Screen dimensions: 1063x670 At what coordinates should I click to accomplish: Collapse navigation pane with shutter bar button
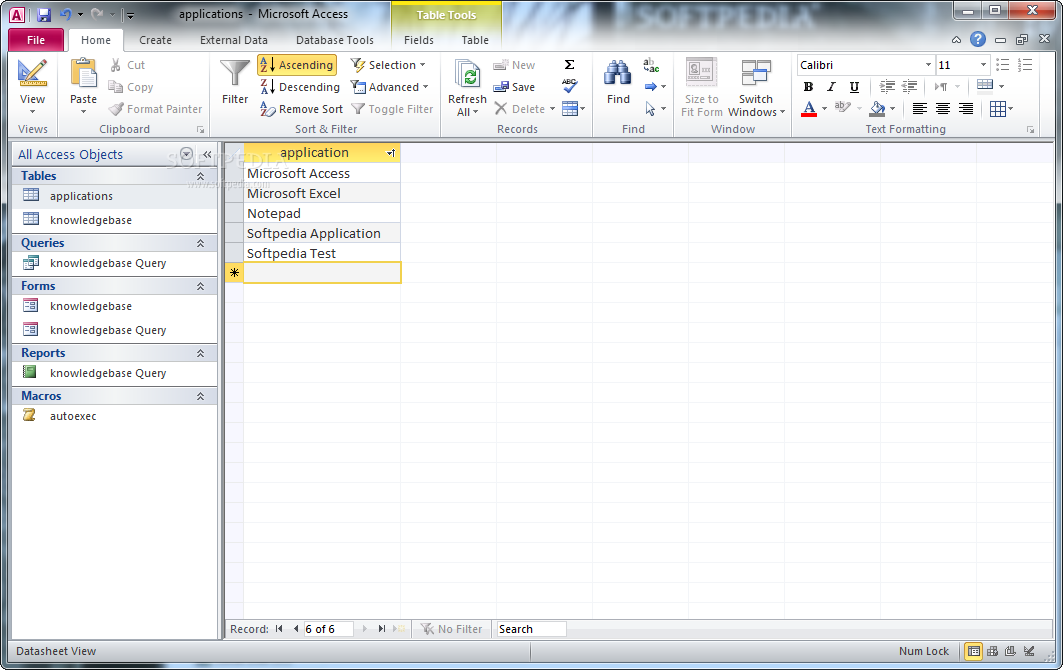coord(207,154)
